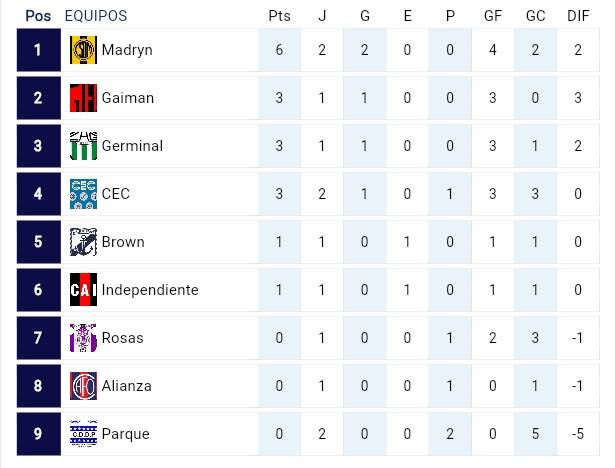This screenshot has height=468, width=615.
Task: Click the Madryn team crest icon
Action: 83,50
